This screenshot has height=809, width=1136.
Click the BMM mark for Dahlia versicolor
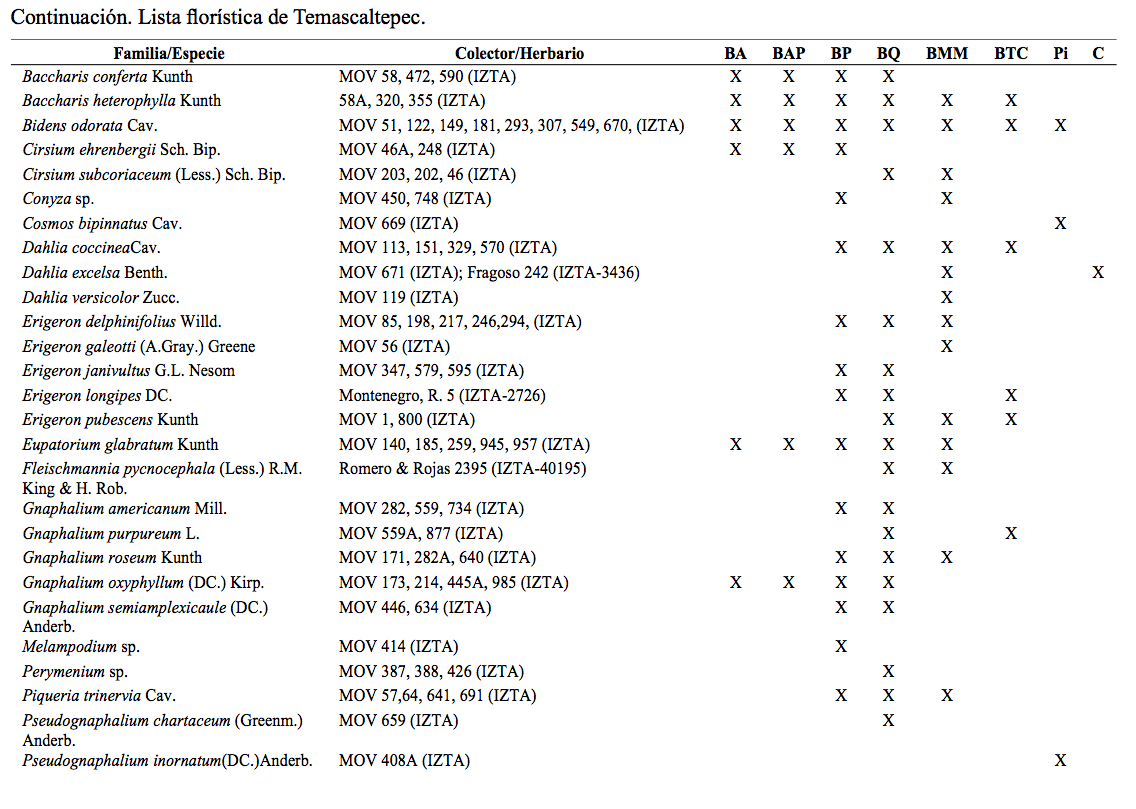[x=947, y=297]
